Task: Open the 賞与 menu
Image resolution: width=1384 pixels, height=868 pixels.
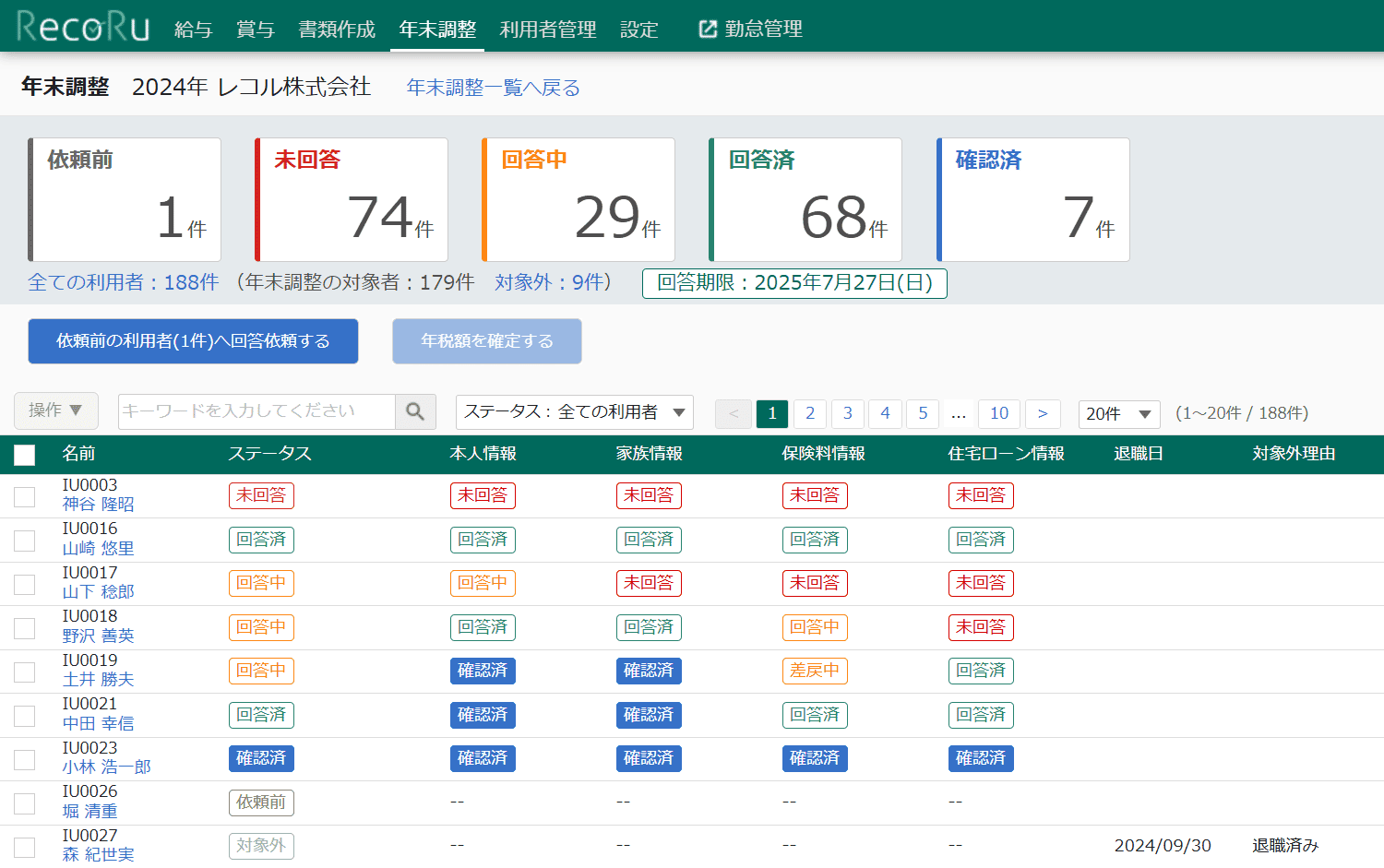Action: tap(256, 30)
